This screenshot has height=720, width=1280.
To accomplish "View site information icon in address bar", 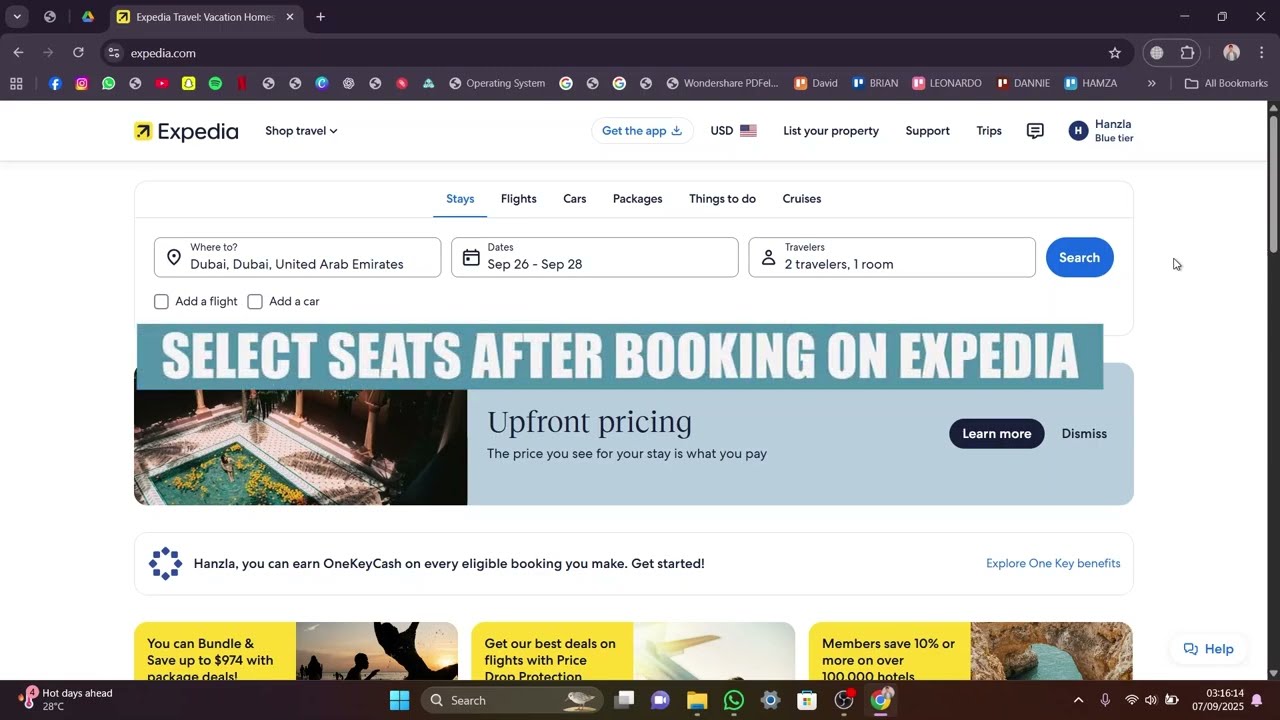I will [x=114, y=53].
